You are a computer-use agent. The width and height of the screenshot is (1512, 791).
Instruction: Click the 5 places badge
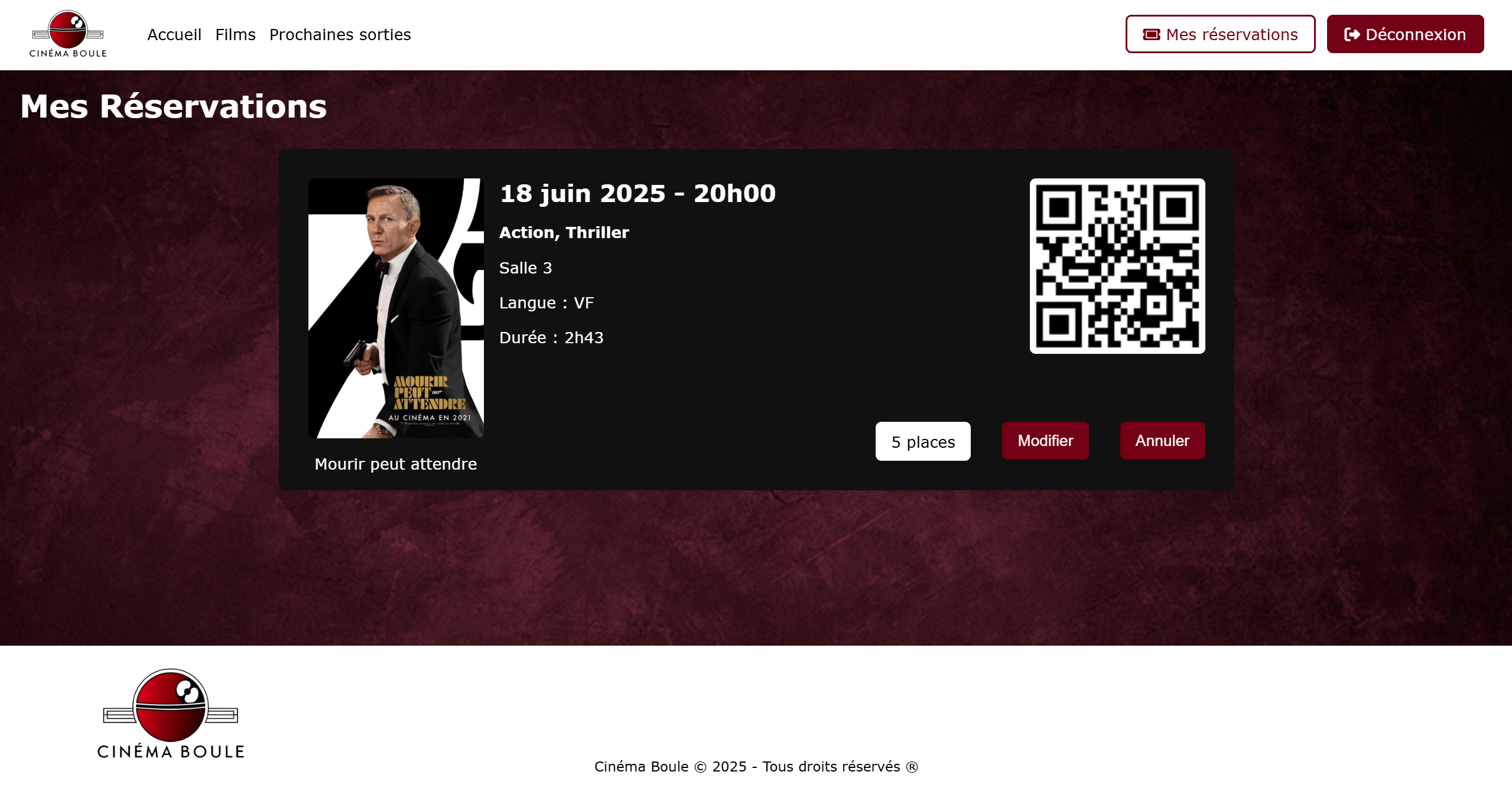coord(922,441)
